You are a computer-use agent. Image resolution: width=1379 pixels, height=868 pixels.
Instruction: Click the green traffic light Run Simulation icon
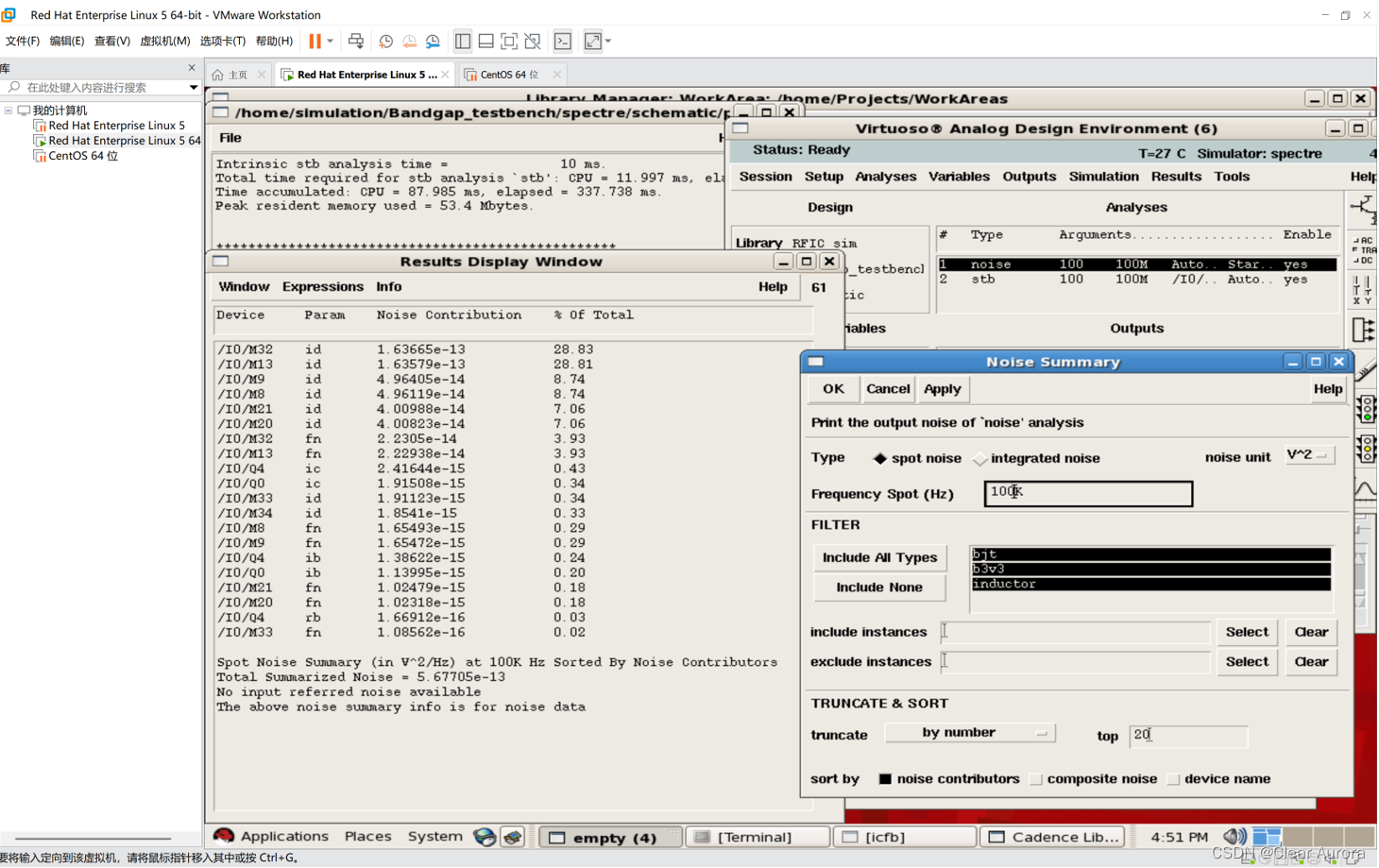click(x=1366, y=409)
